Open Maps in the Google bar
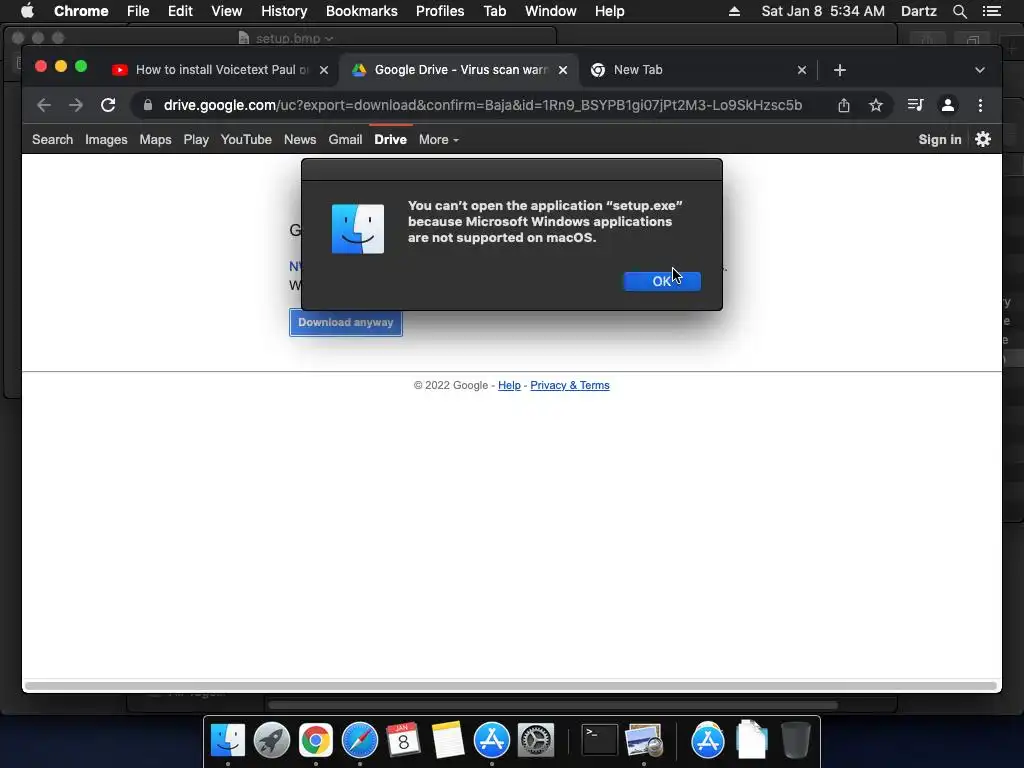The width and height of the screenshot is (1024, 768). [x=155, y=140]
